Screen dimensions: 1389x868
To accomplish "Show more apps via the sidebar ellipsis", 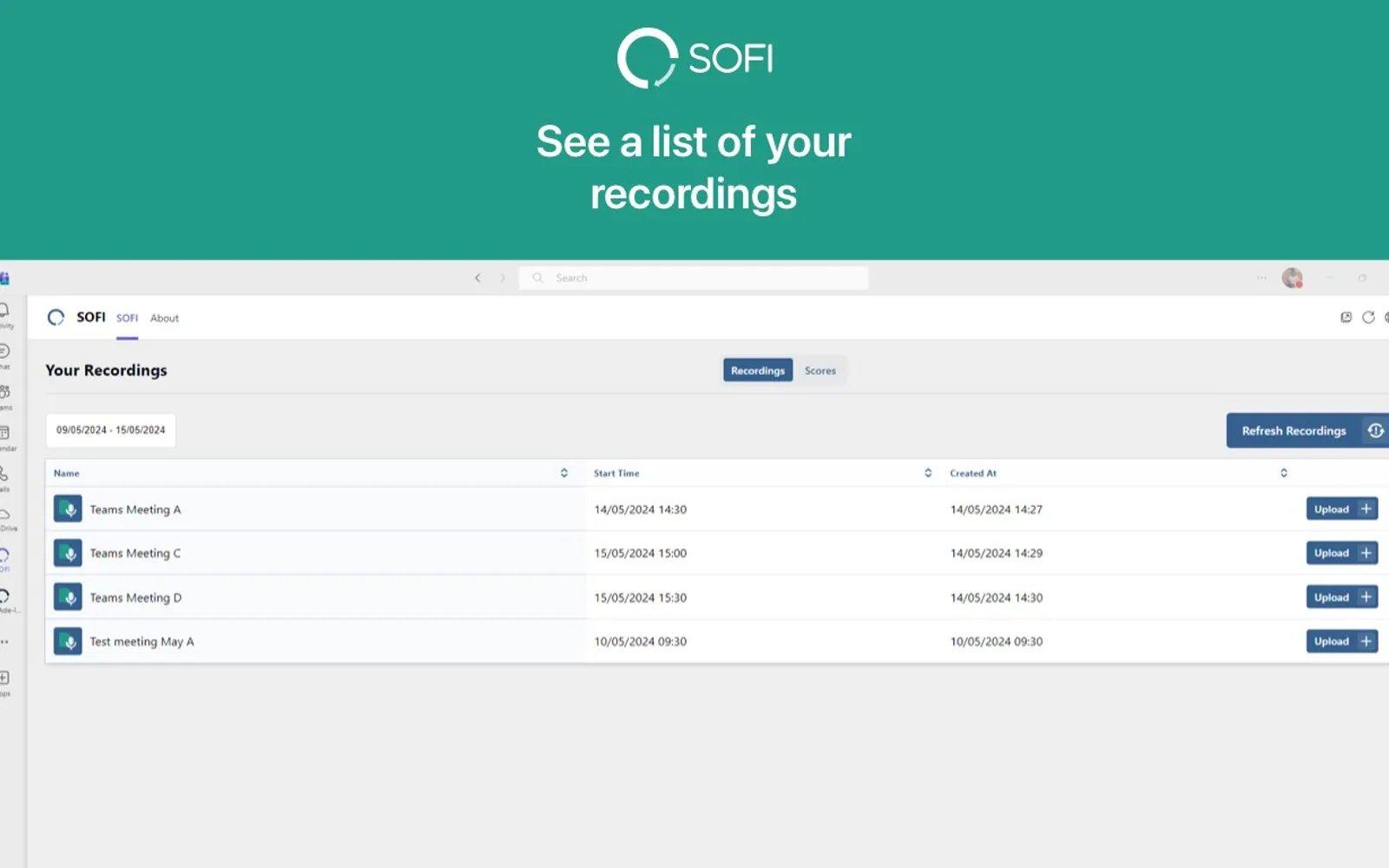I will pos(5,642).
